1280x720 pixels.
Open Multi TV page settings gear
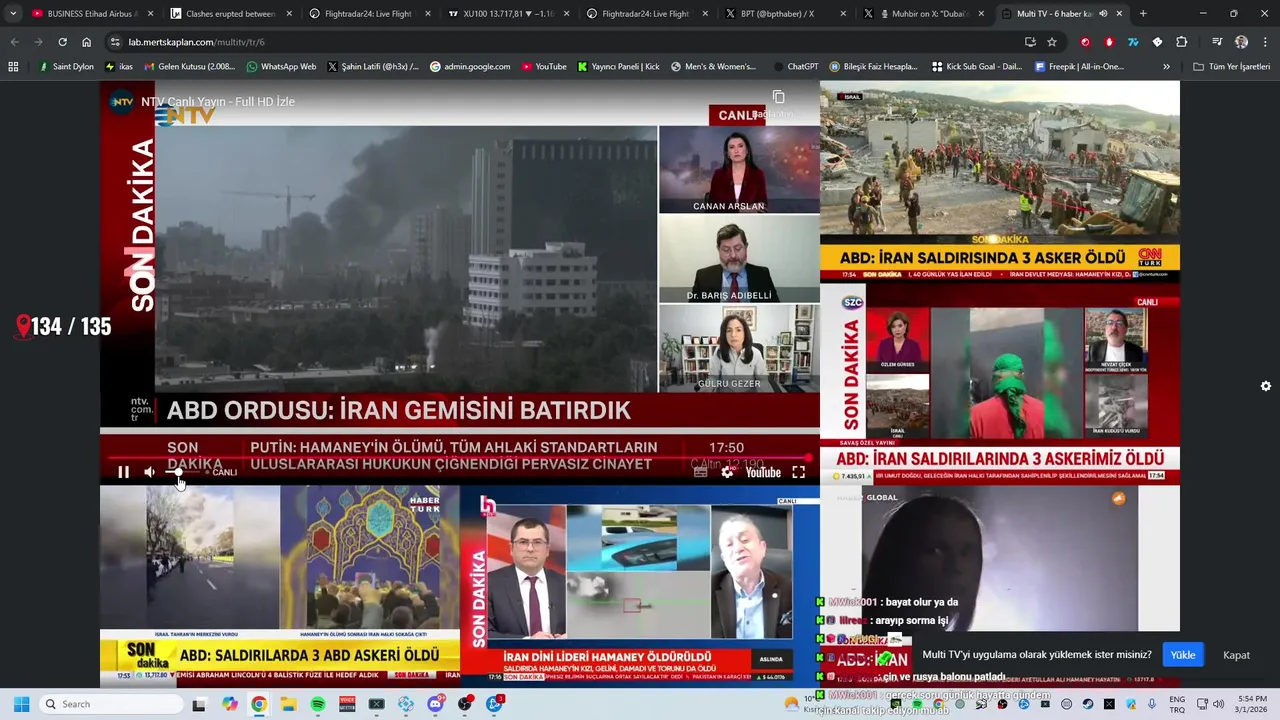[x=1266, y=386]
